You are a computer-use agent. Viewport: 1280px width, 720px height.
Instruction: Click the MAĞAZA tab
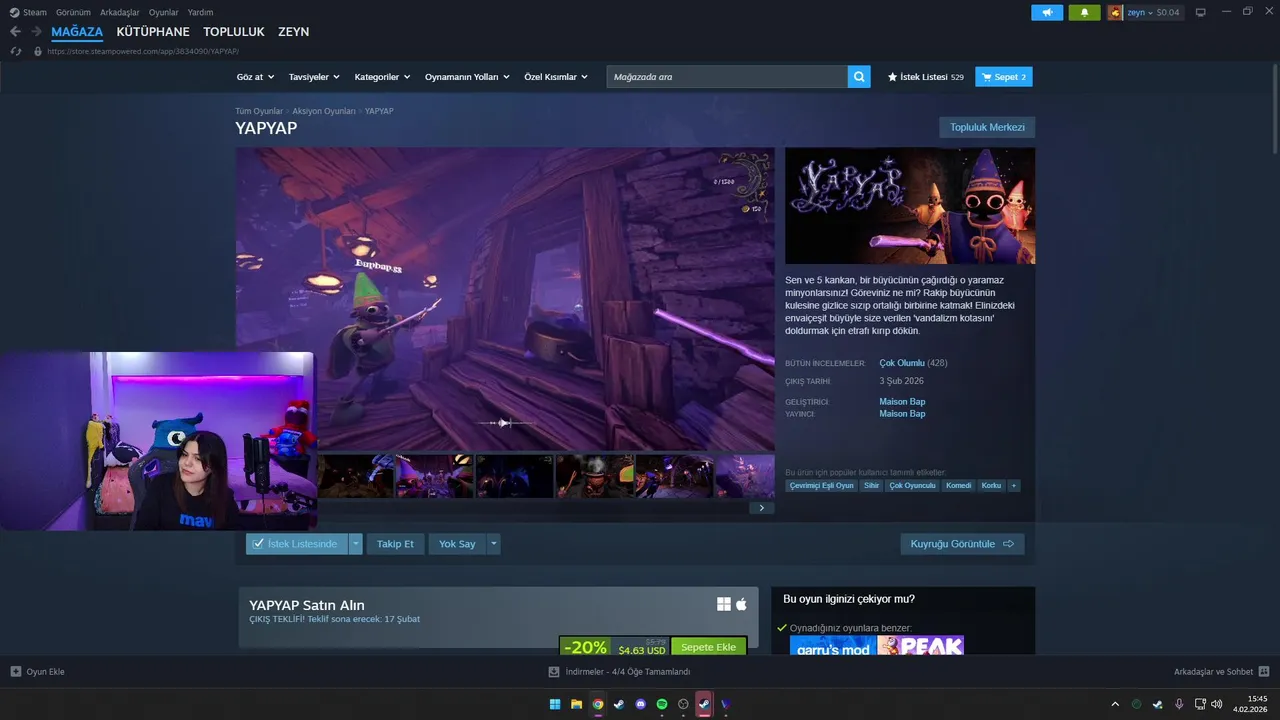(77, 32)
